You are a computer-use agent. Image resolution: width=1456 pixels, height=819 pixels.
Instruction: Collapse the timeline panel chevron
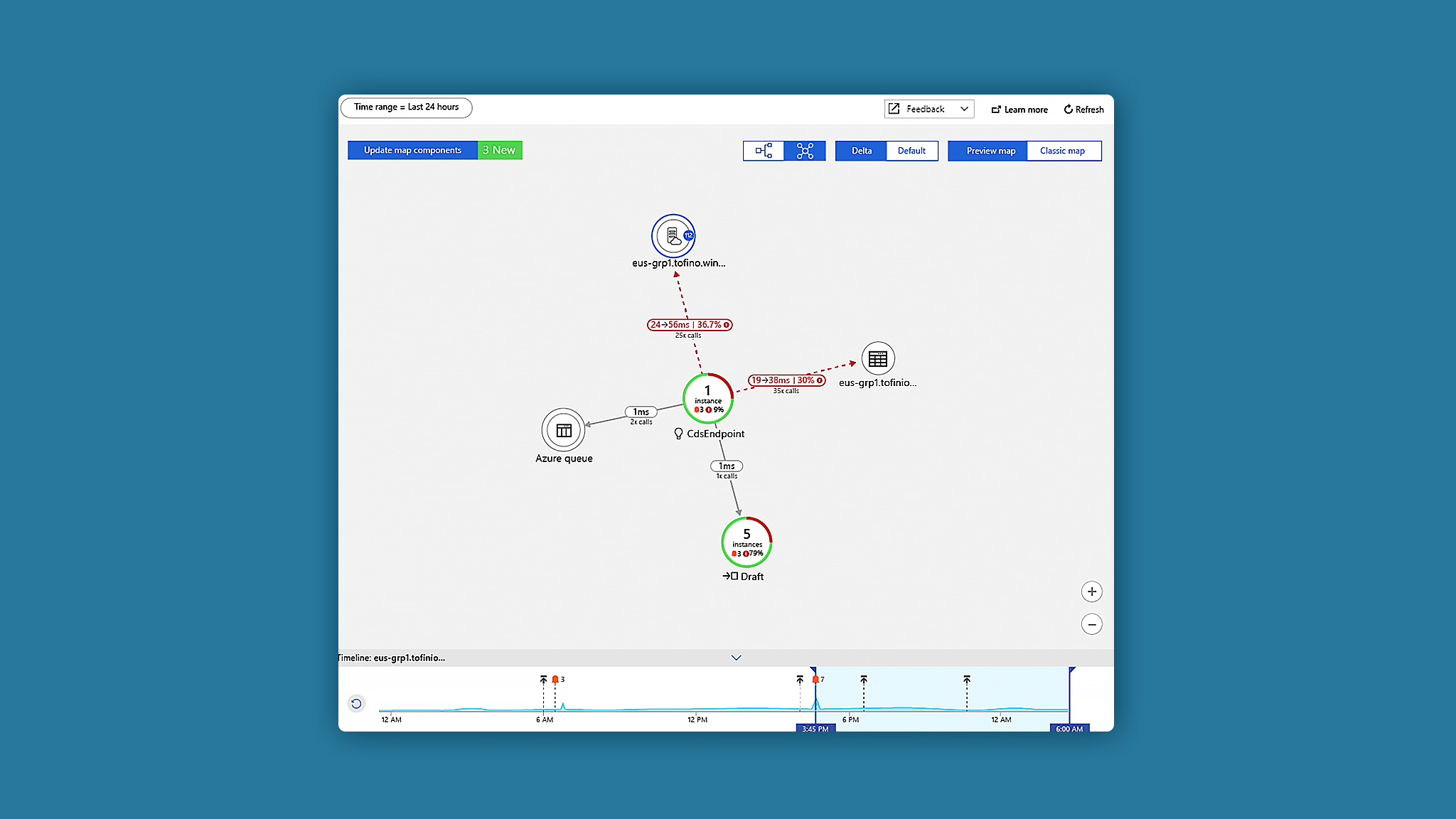pos(736,658)
